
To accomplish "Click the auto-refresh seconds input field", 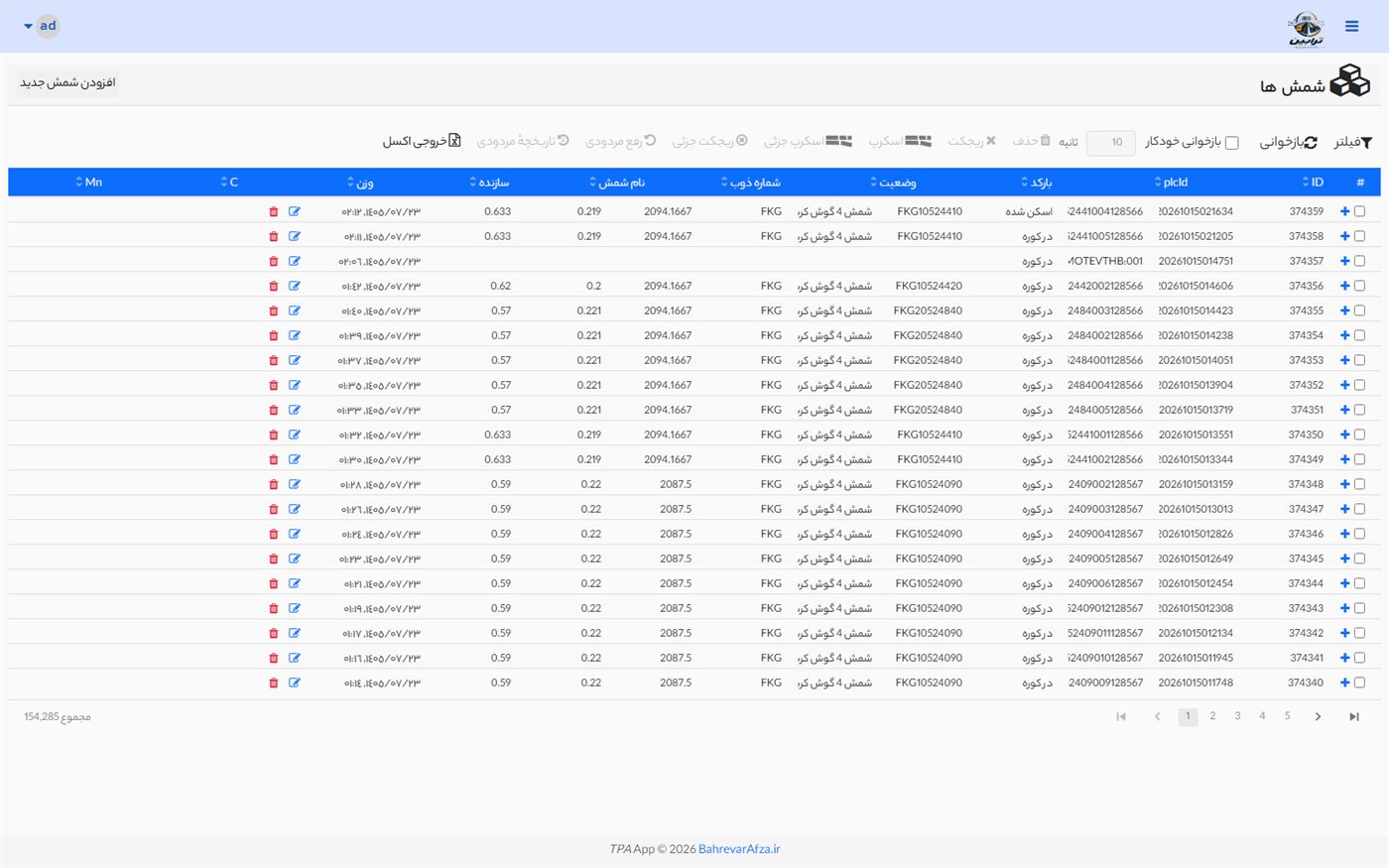I will 1111,143.
